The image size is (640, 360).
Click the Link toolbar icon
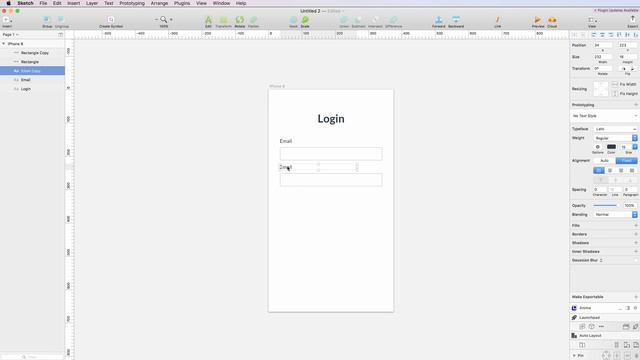(497, 20)
